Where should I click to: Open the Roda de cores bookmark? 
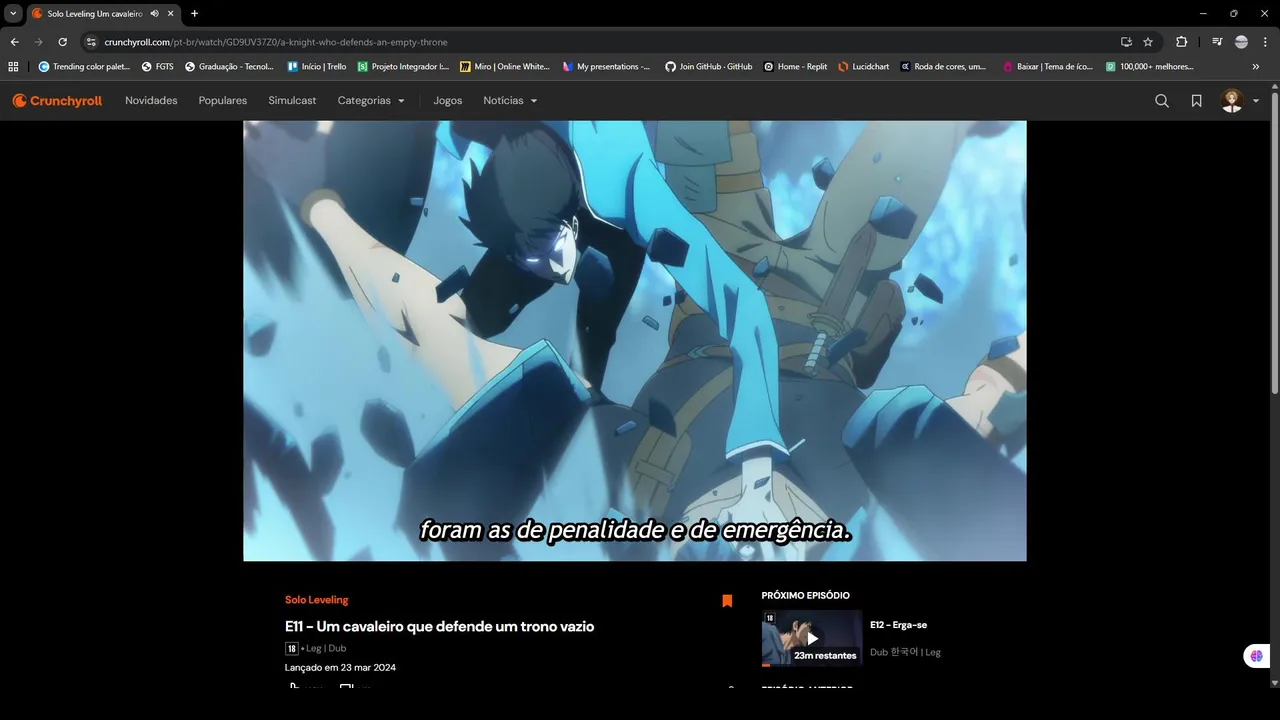click(x=944, y=67)
